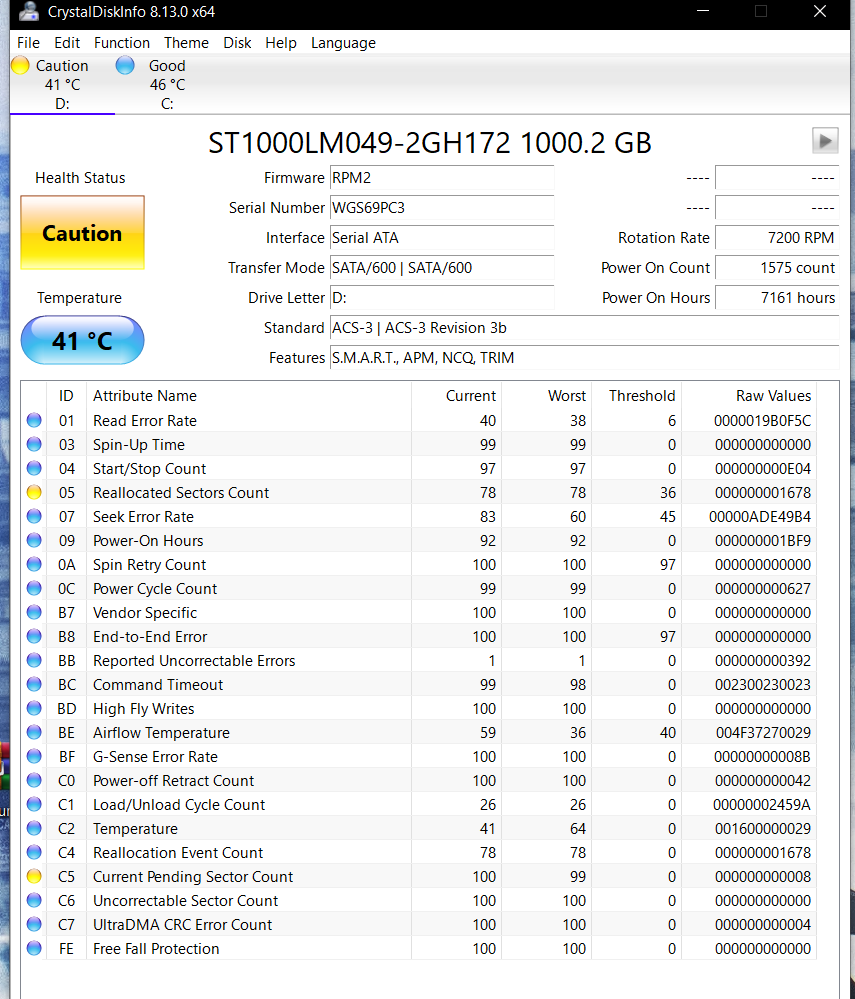Click the Features field with S.M.A.R.T.

[x=584, y=357]
